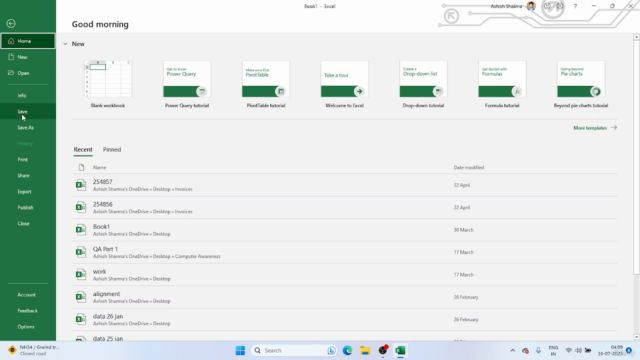640x360 pixels.
Task: Click the back arrow to return to workbook
Action: pyautogui.click(x=11, y=23)
